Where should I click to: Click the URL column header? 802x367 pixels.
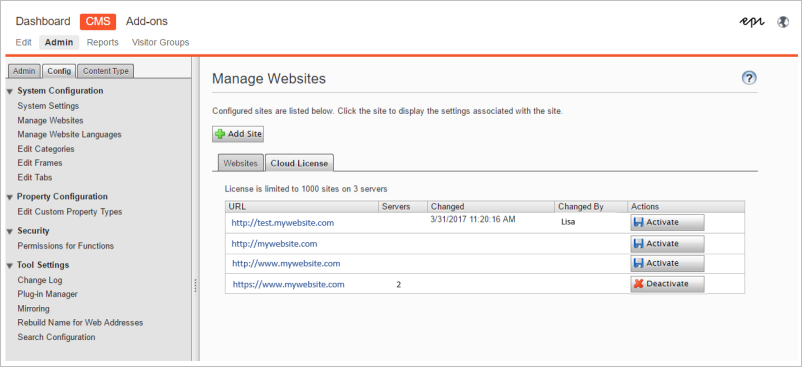click(x=302, y=207)
